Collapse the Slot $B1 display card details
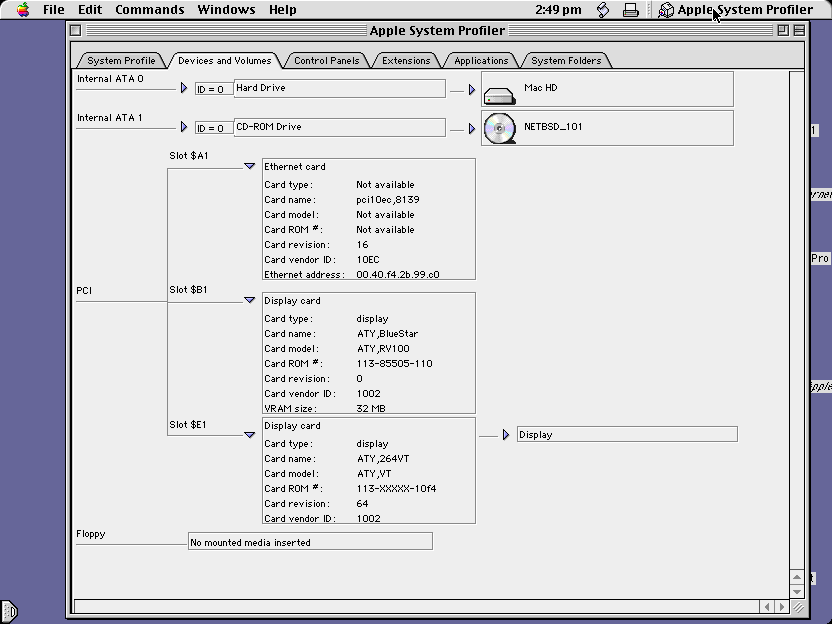The image size is (832, 624). pos(249,300)
